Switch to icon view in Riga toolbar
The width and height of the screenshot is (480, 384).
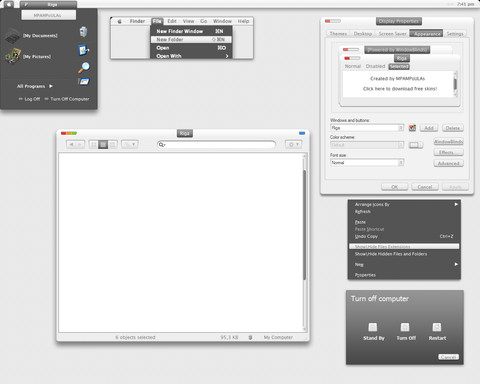pos(94,144)
